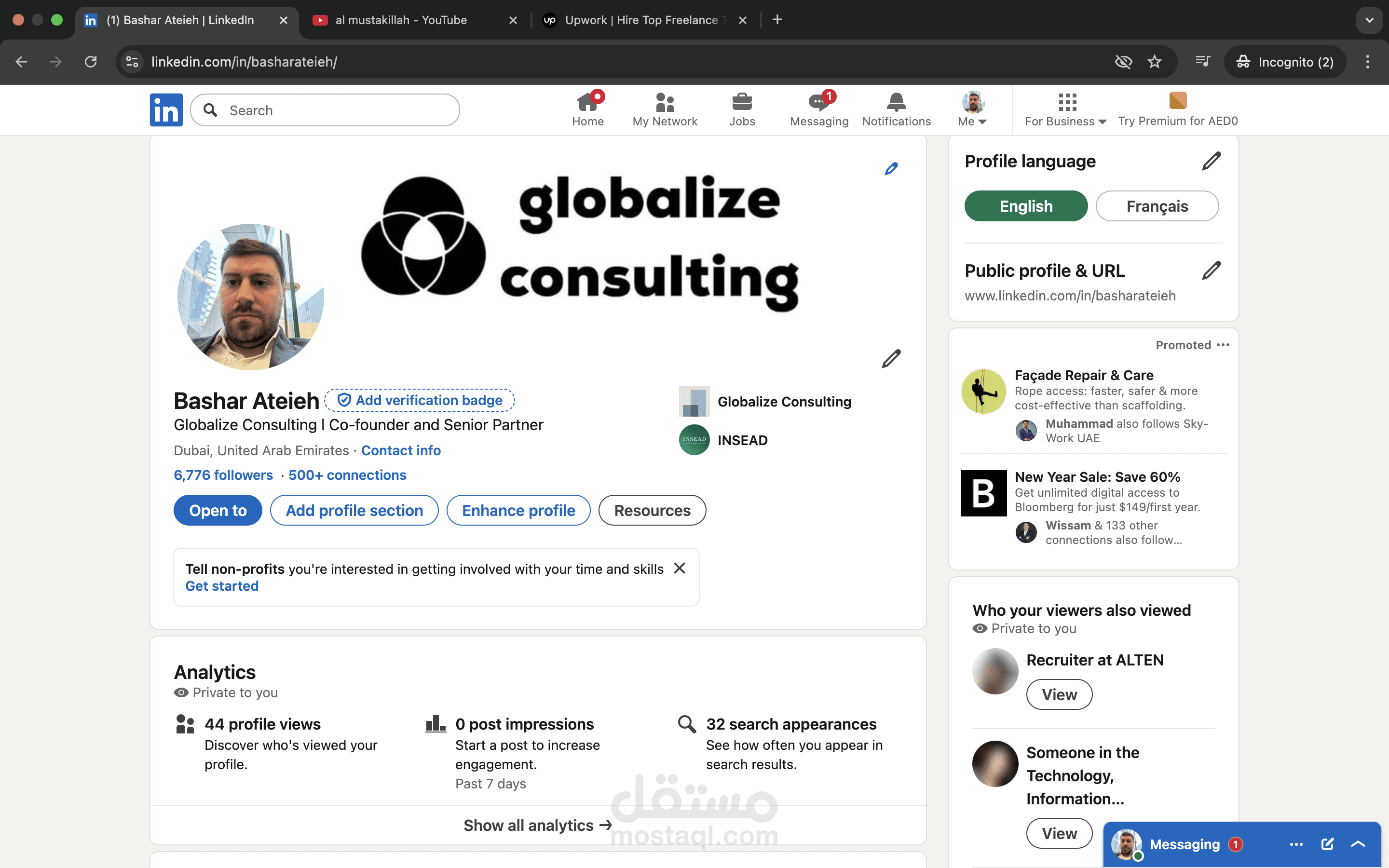Edit Public profile URL via pencil icon

pos(1211,270)
